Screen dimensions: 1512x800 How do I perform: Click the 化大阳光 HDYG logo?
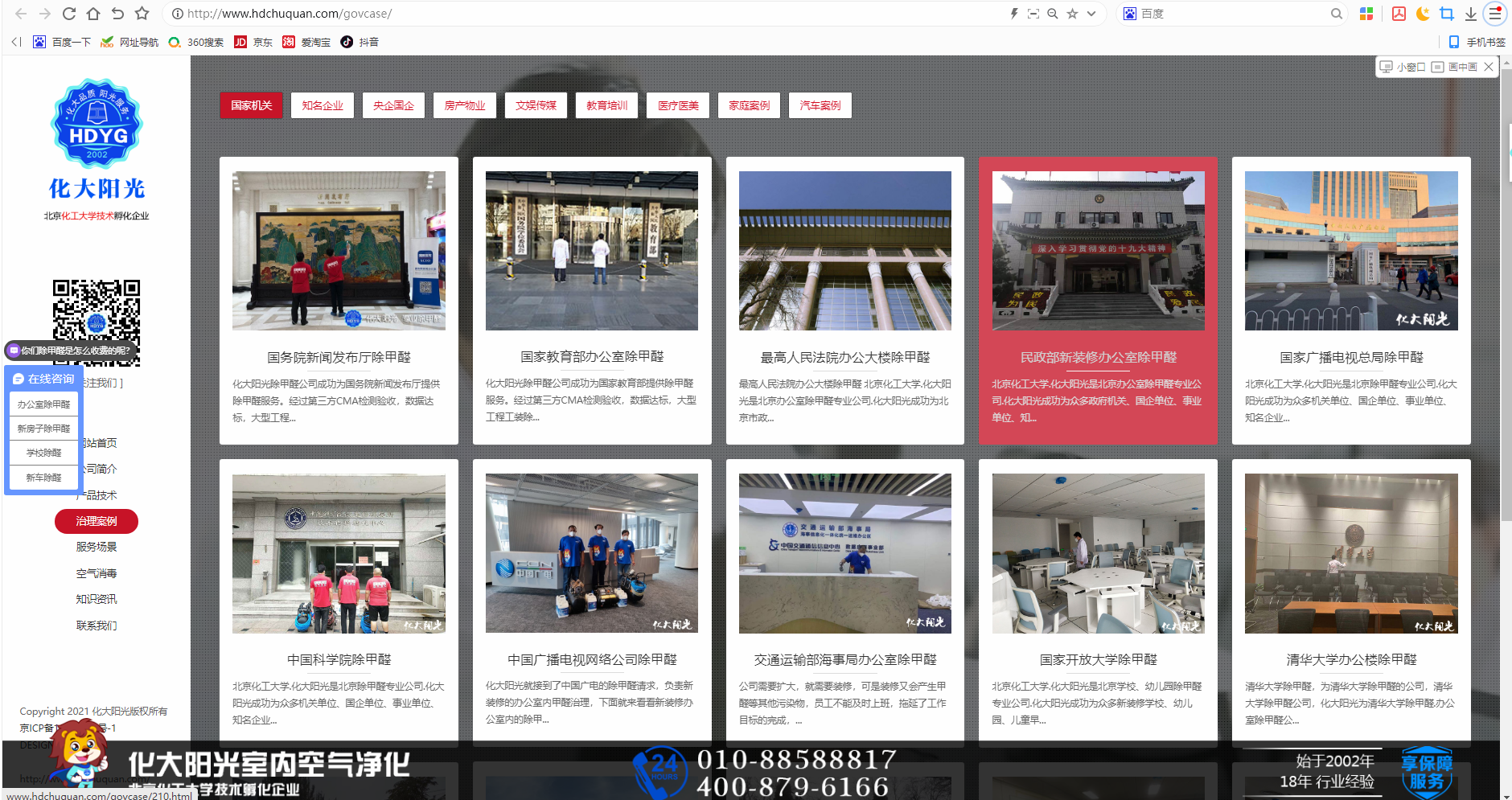coord(97,139)
